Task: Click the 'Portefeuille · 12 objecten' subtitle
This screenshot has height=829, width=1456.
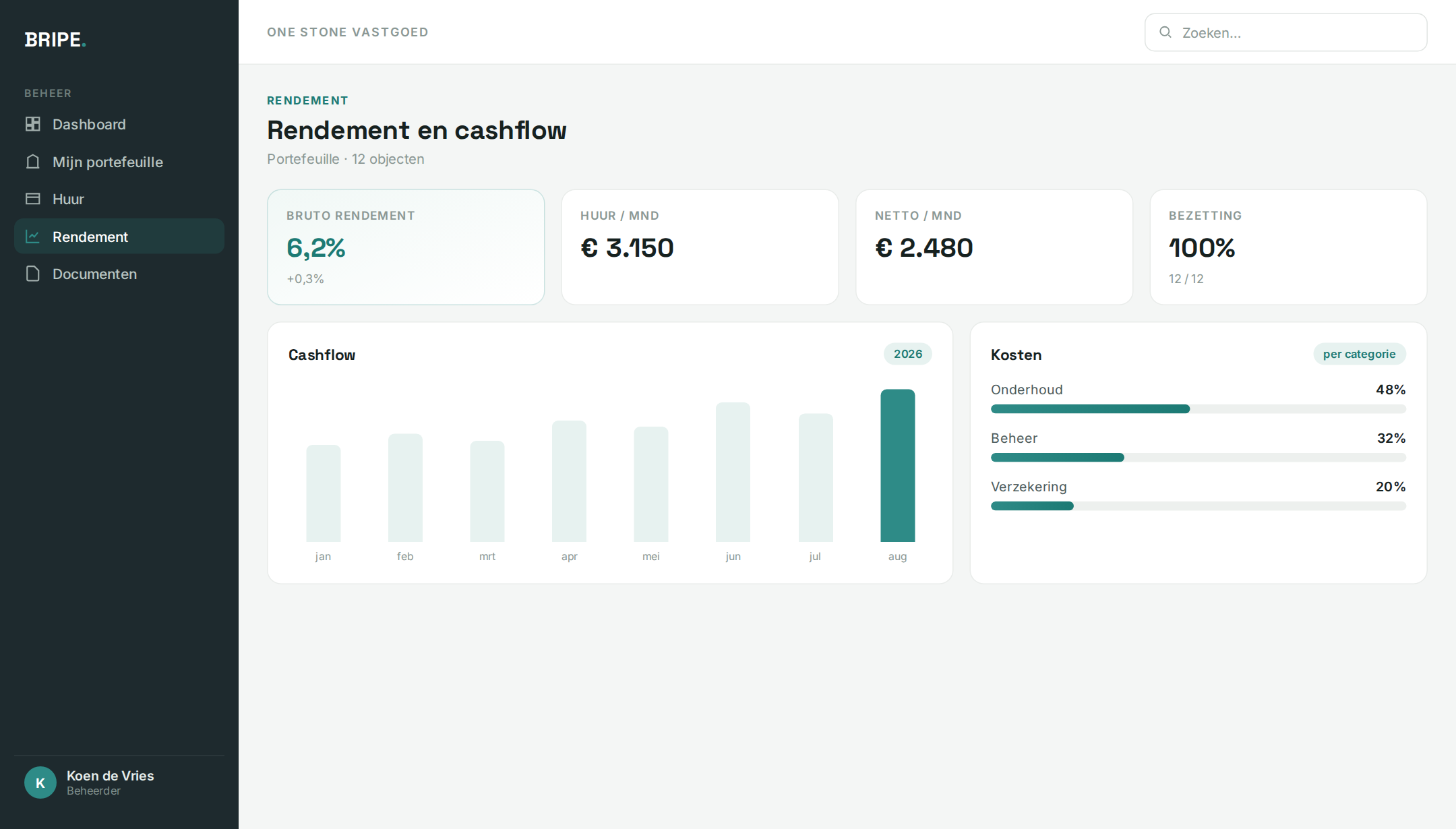Action: (346, 159)
